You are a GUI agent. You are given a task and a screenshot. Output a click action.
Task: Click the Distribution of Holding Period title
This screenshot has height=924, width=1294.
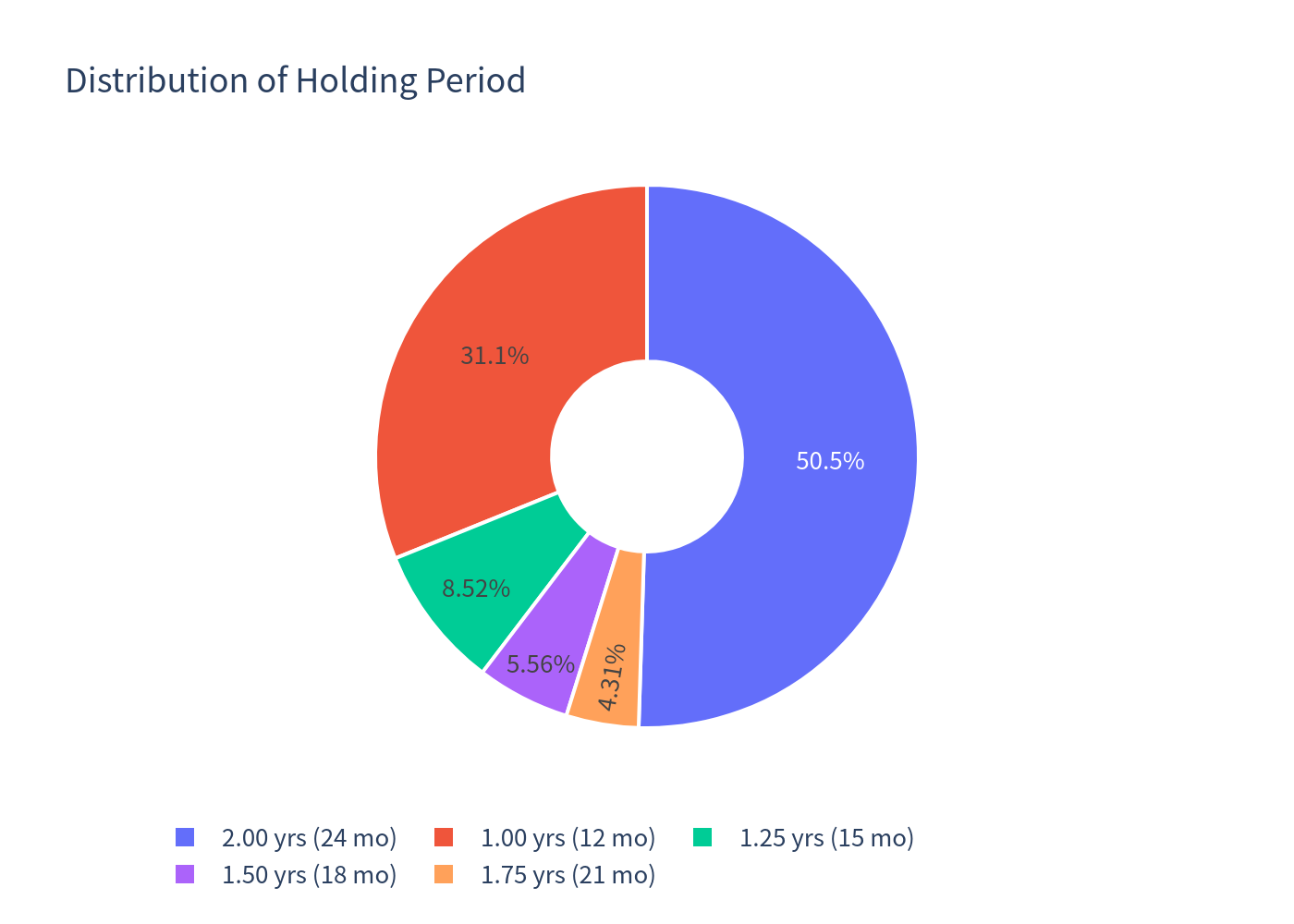coord(296,81)
